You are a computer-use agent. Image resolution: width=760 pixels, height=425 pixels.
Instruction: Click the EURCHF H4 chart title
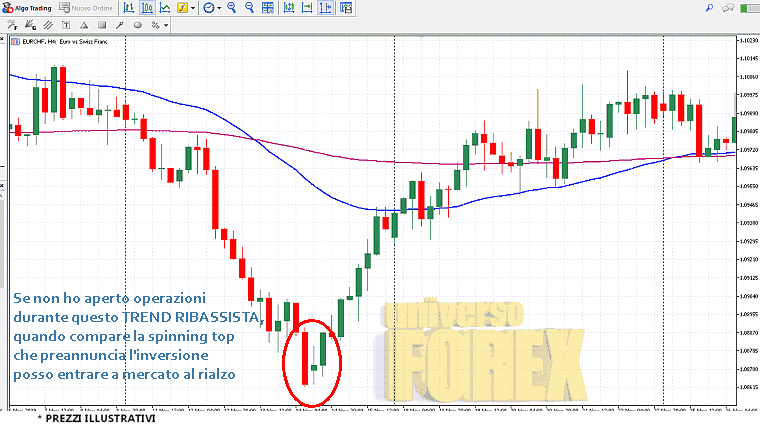click(x=50, y=41)
